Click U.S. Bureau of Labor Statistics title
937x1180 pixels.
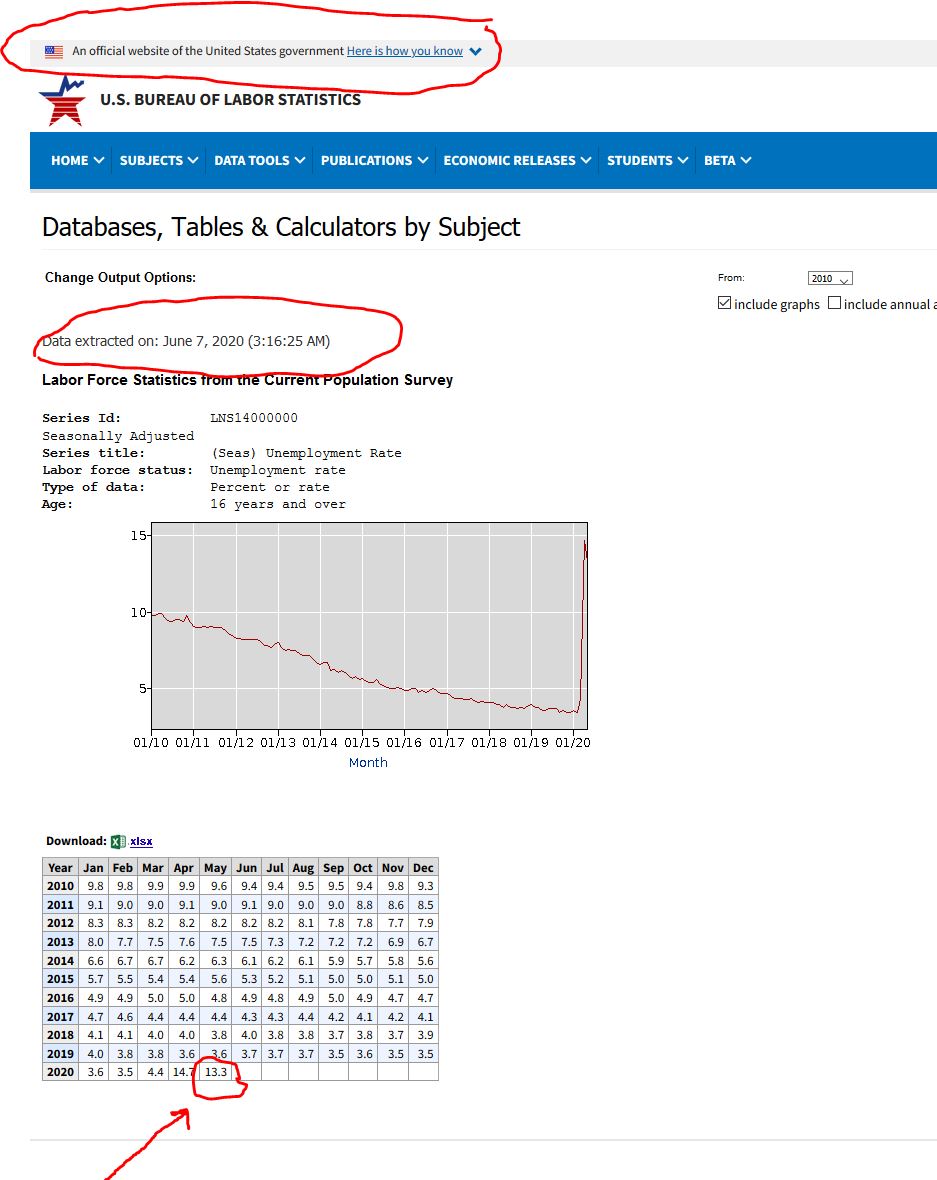pyautogui.click(x=230, y=100)
